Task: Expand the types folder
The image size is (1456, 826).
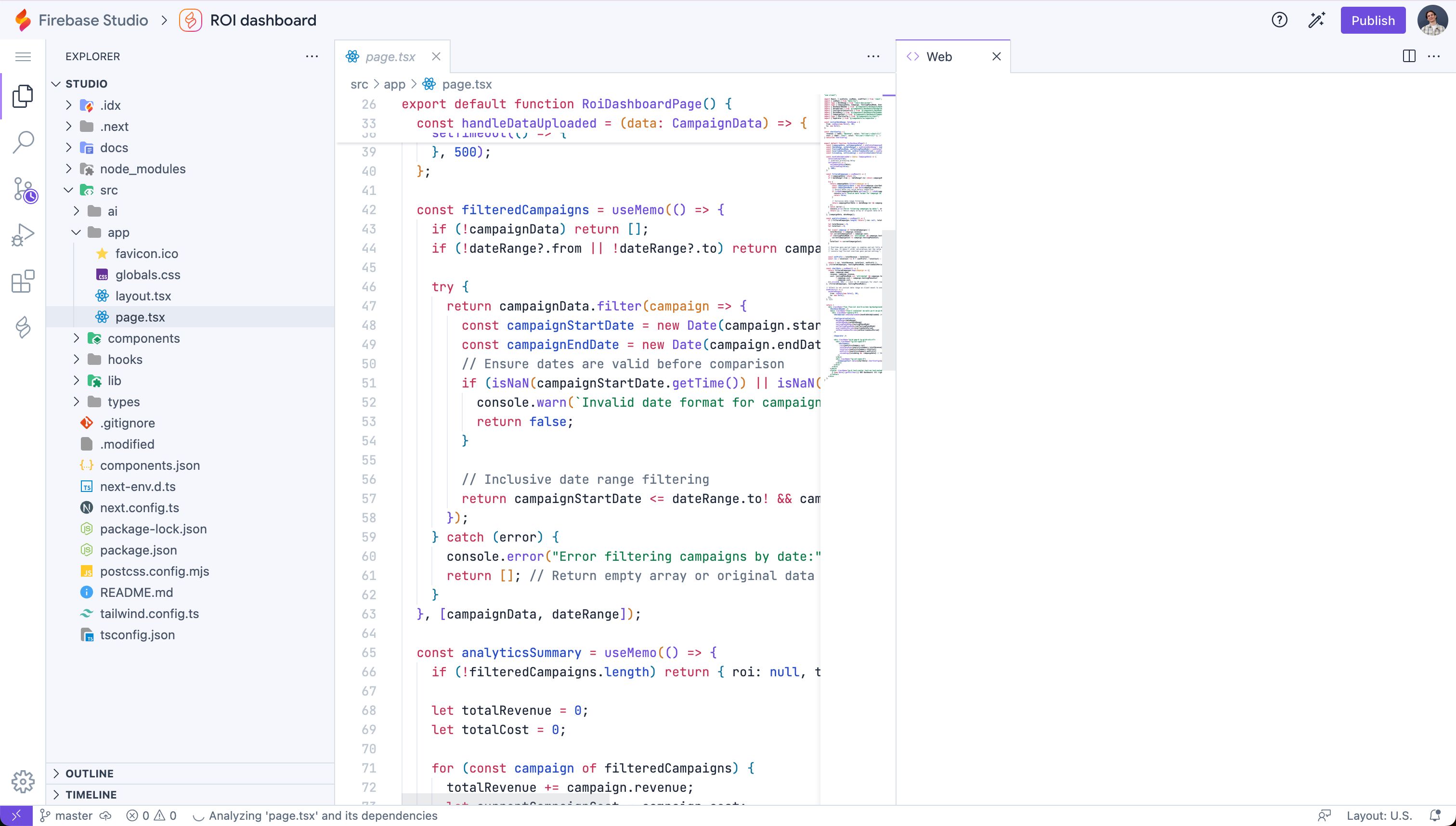Action: coord(77,401)
